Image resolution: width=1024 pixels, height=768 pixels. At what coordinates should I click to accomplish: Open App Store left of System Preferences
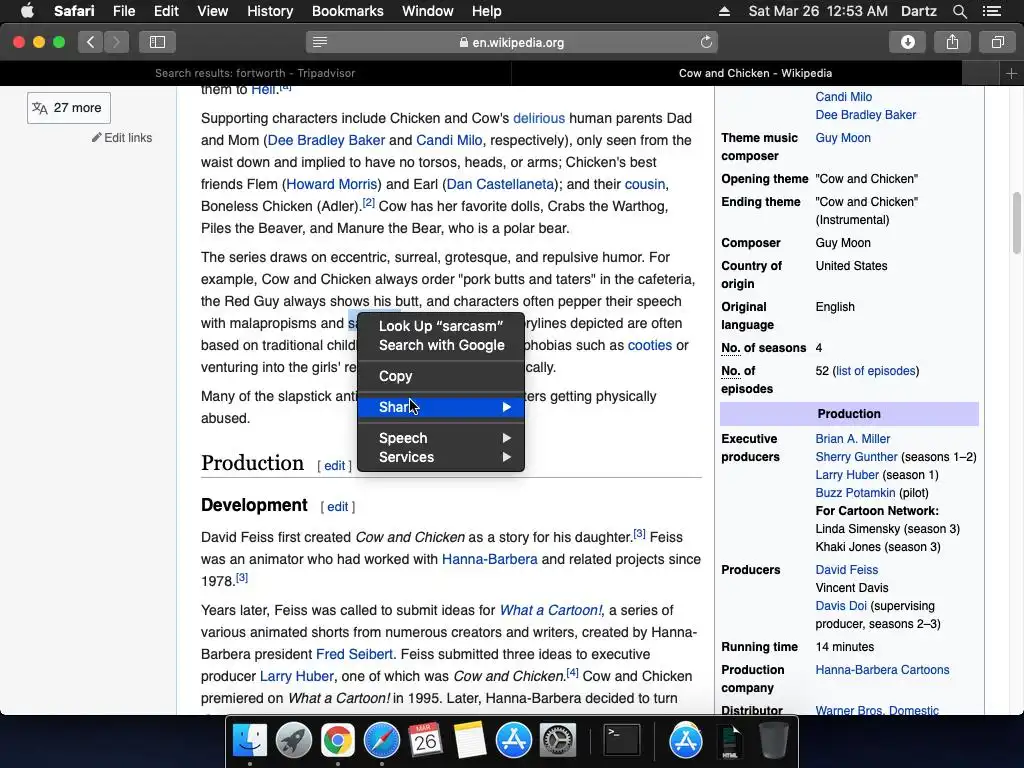pyautogui.click(x=513, y=741)
